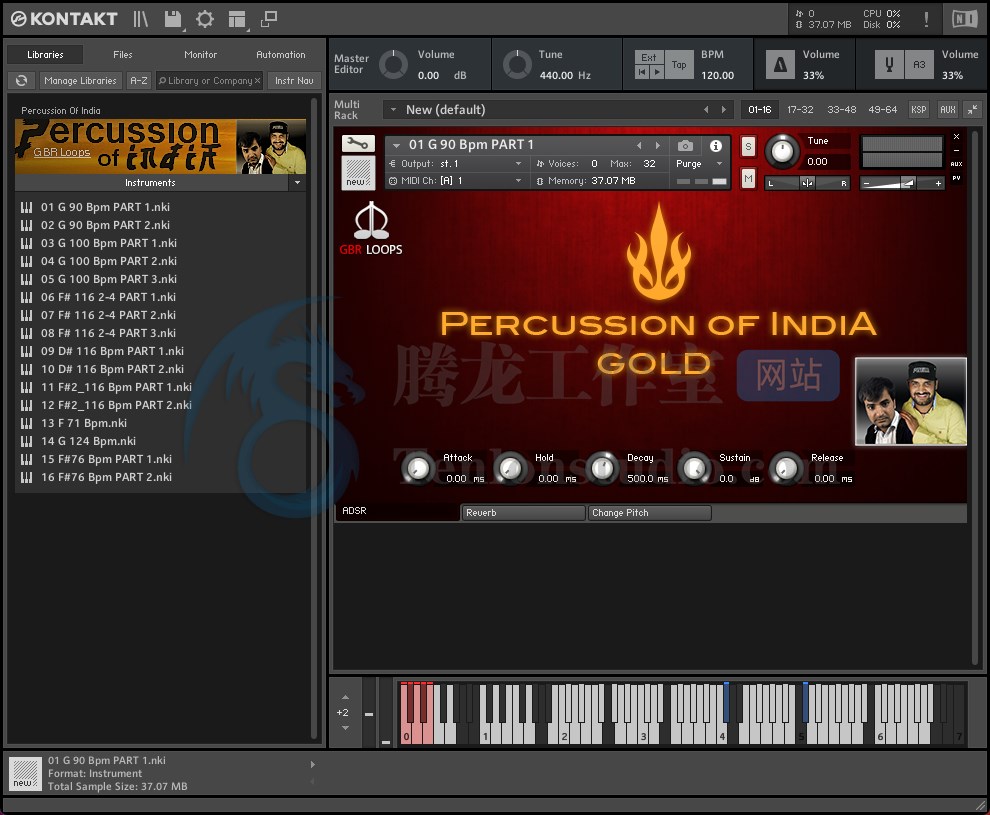Toggle the KSP multi script editor

tap(919, 109)
